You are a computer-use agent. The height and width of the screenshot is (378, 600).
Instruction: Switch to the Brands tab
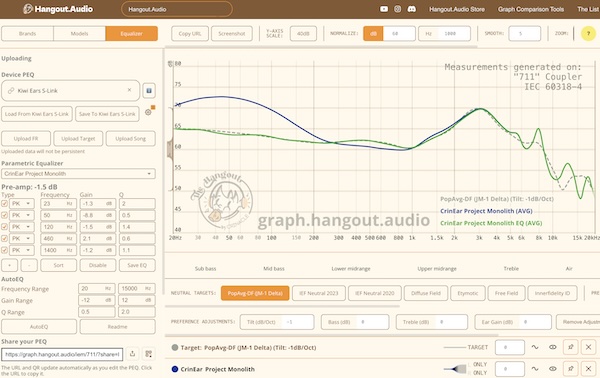coord(28,34)
